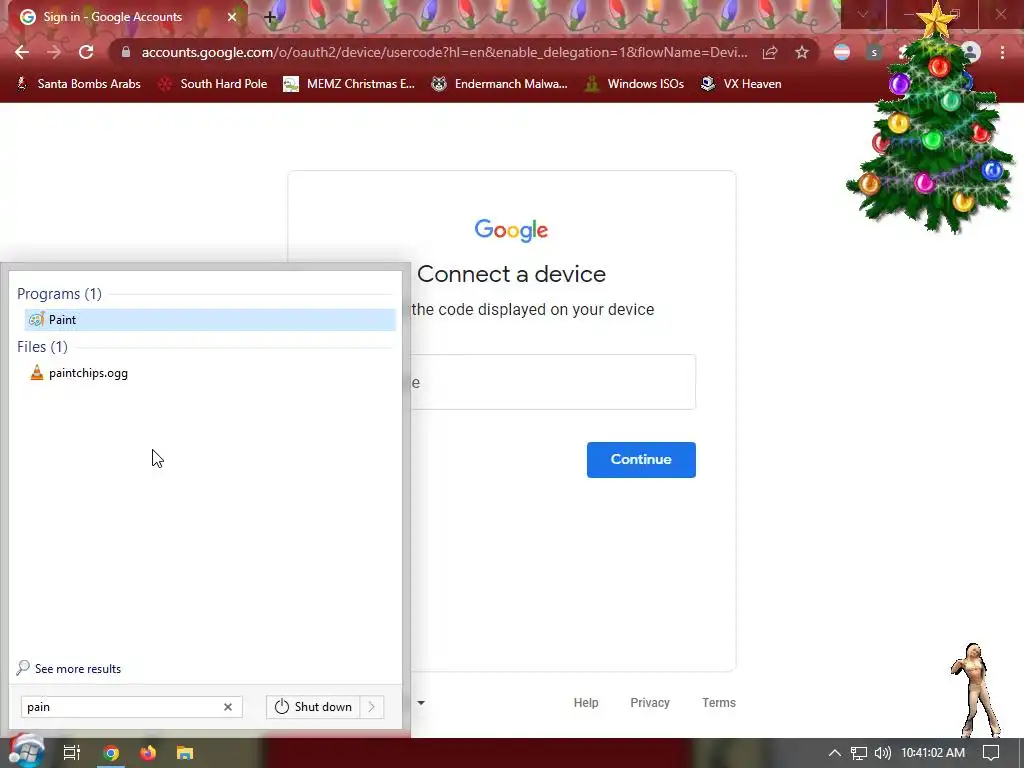Viewport: 1024px width, 768px height.
Task: Click the Files (1) heading
Action: tap(42, 347)
